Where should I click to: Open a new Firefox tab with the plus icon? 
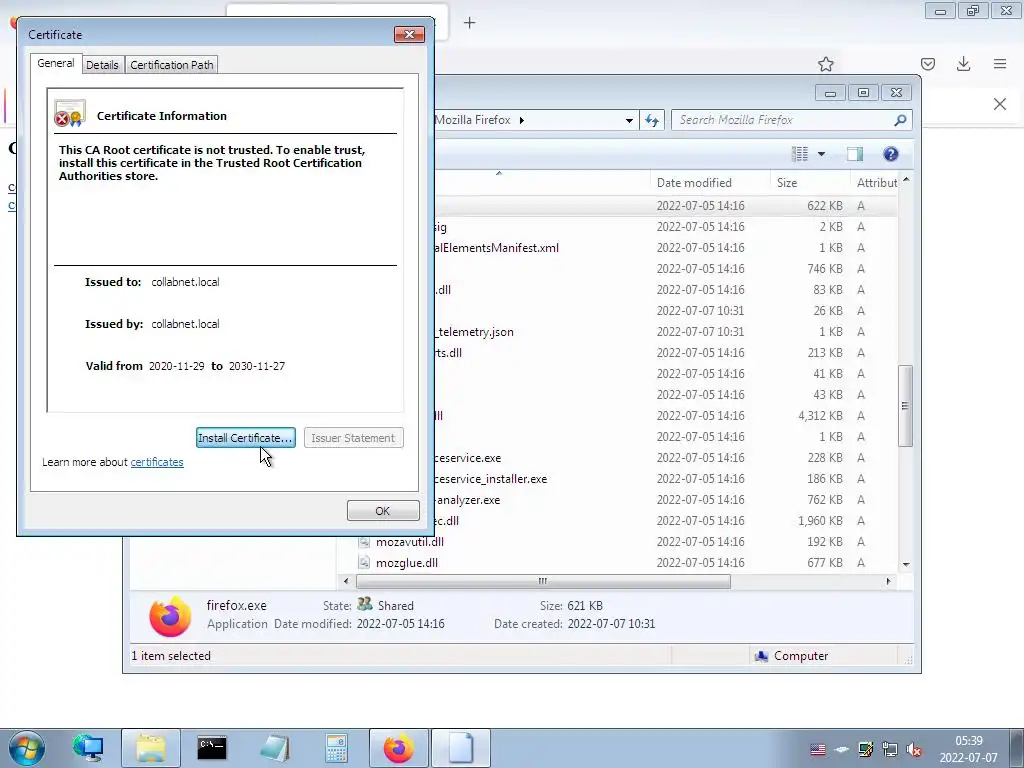click(x=470, y=23)
